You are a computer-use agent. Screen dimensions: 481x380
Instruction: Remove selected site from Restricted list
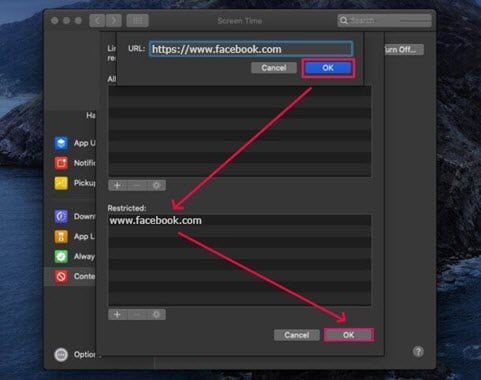click(x=137, y=314)
